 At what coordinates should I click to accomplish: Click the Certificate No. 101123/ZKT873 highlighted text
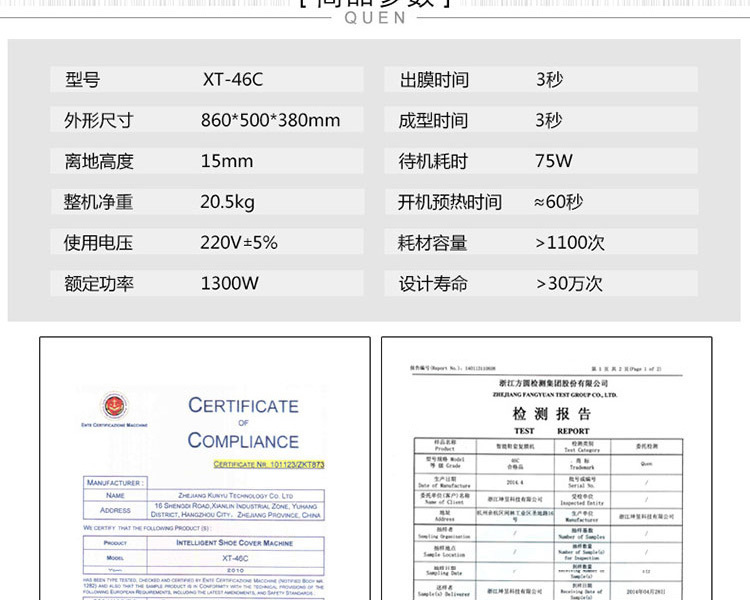pos(269,465)
